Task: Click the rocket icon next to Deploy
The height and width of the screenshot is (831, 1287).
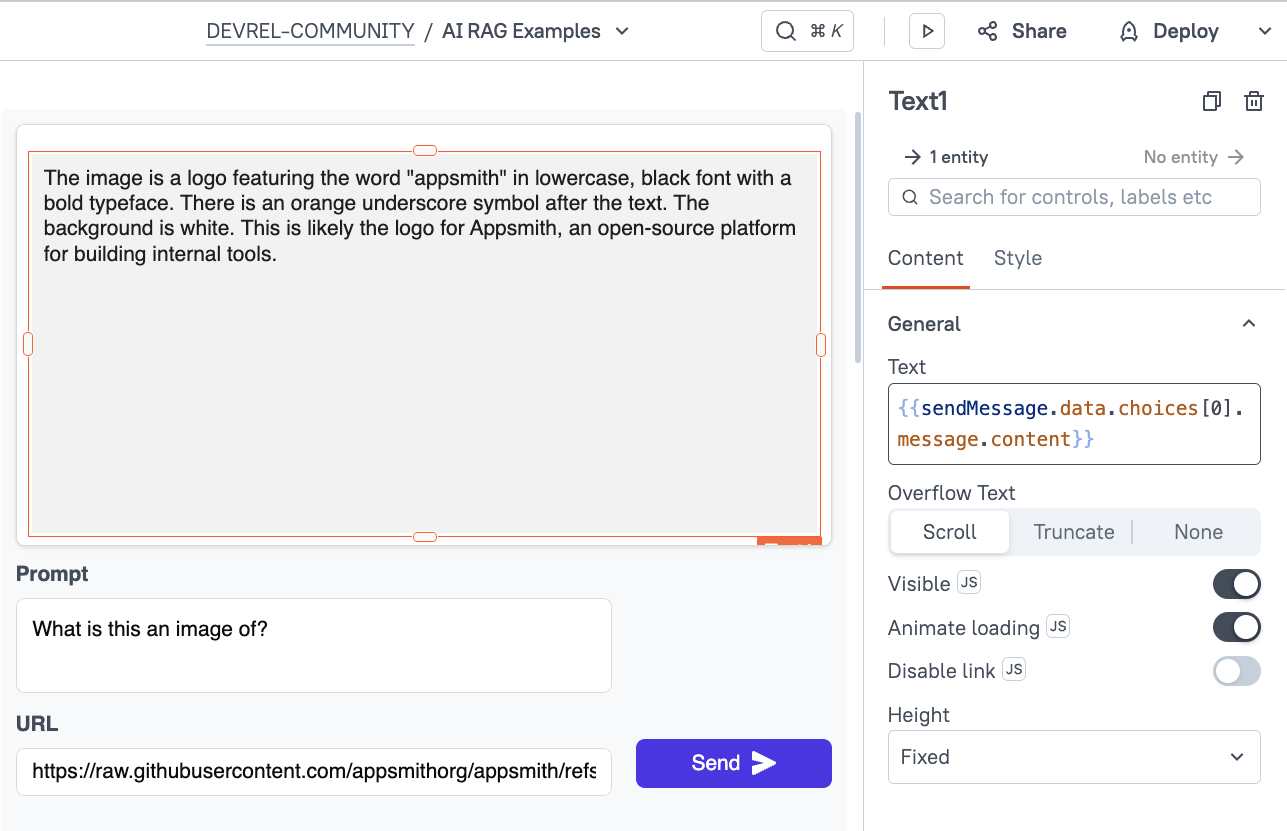Action: click(x=1129, y=31)
